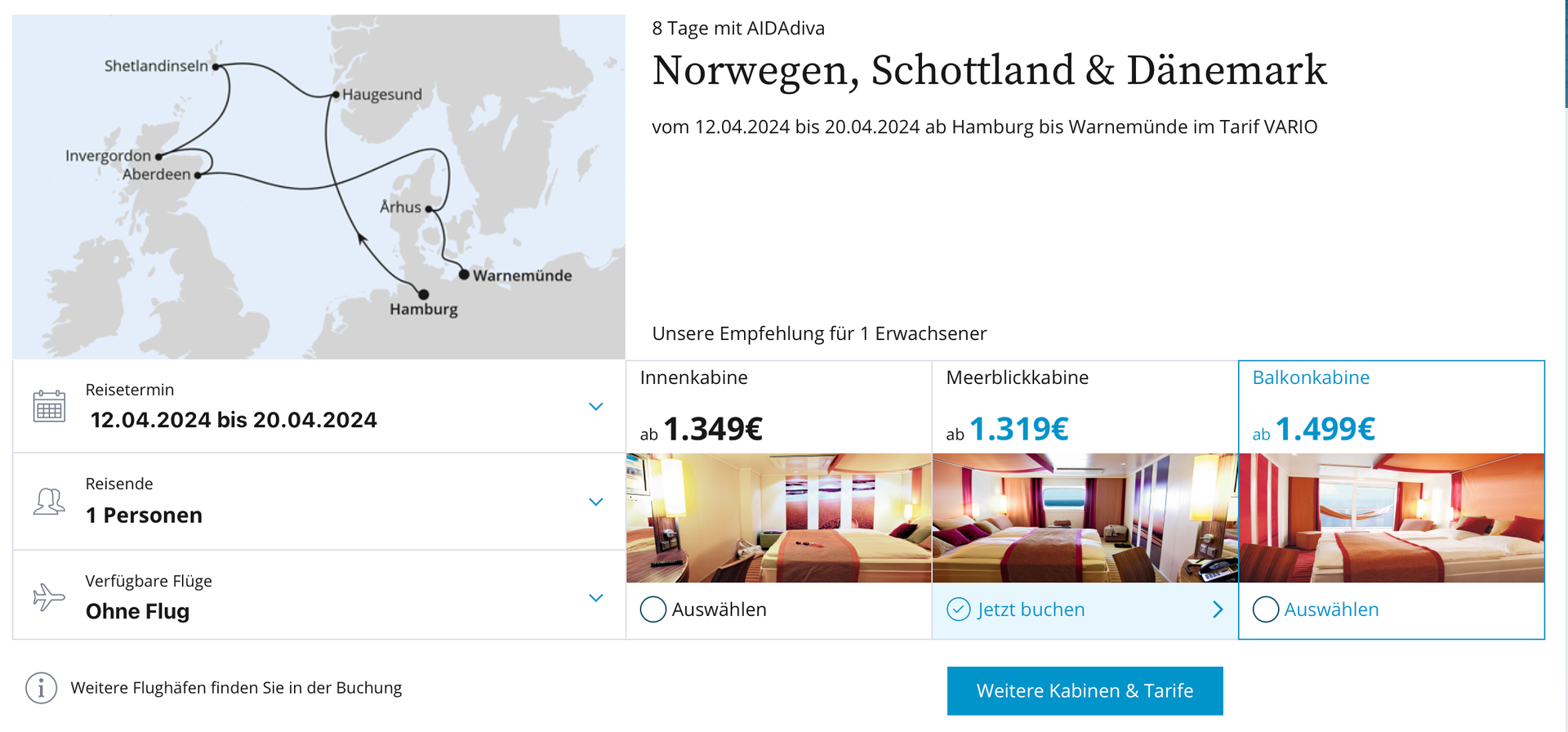
Task: Click the checkmark icon next to Jetzt buchen
Action: coord(959,609)
